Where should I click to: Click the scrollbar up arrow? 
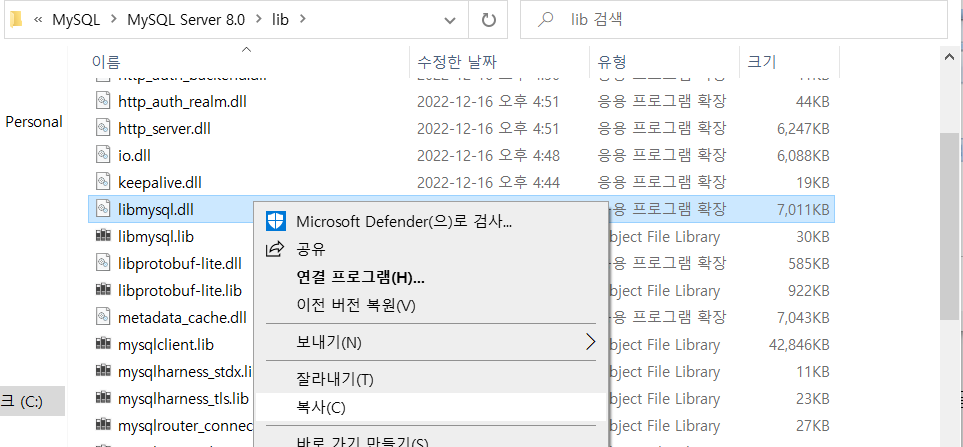click(x=950, y=56)
